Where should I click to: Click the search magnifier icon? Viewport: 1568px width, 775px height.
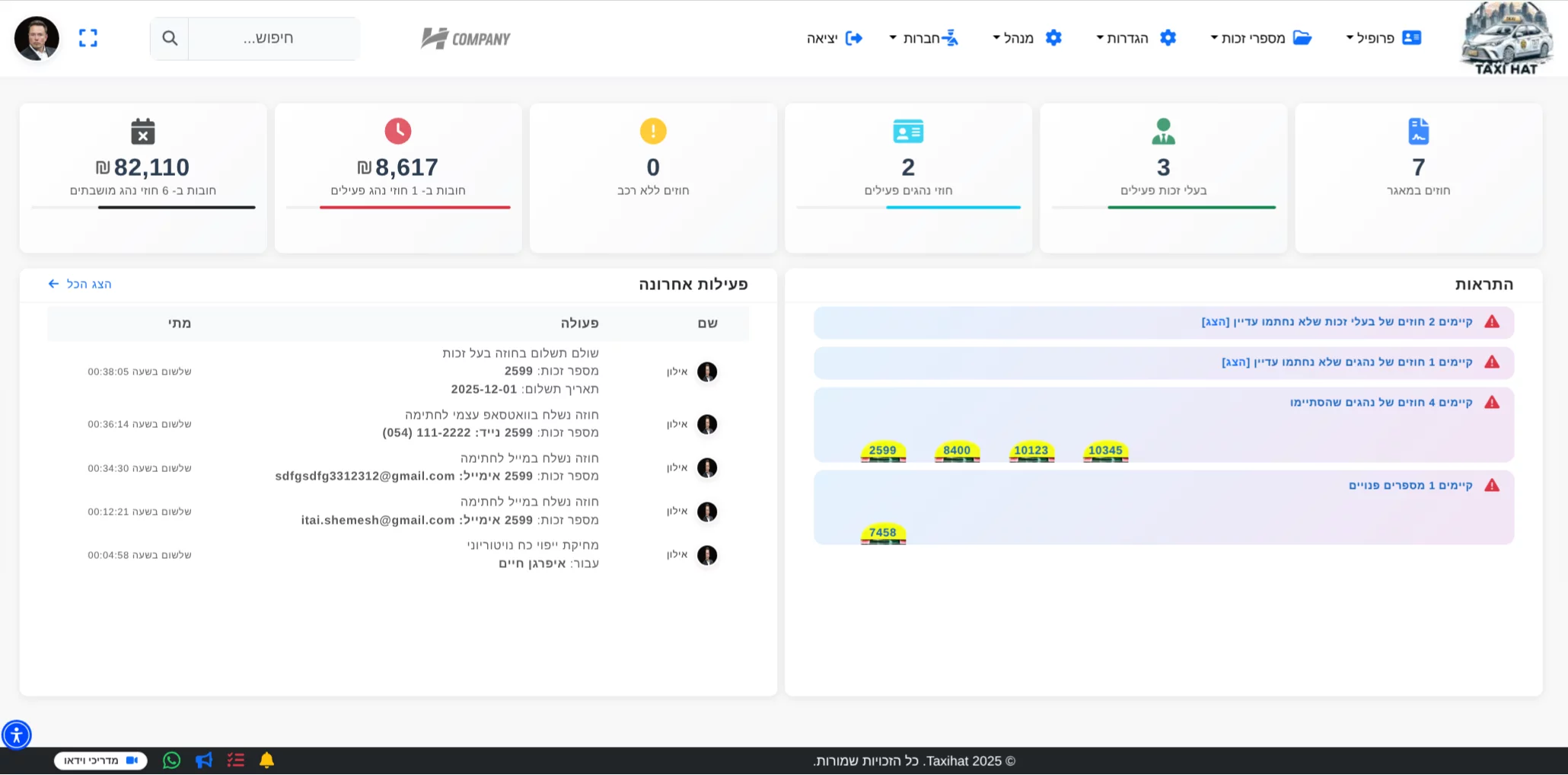(170, 38)
